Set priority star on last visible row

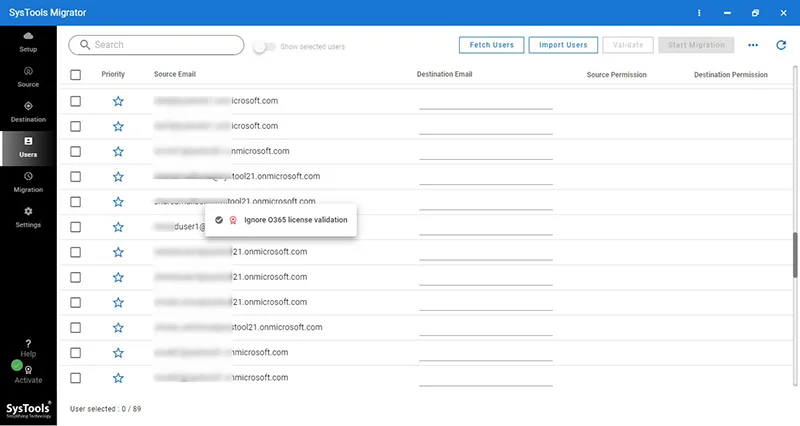pyautogui.click(x=118, y=378)
